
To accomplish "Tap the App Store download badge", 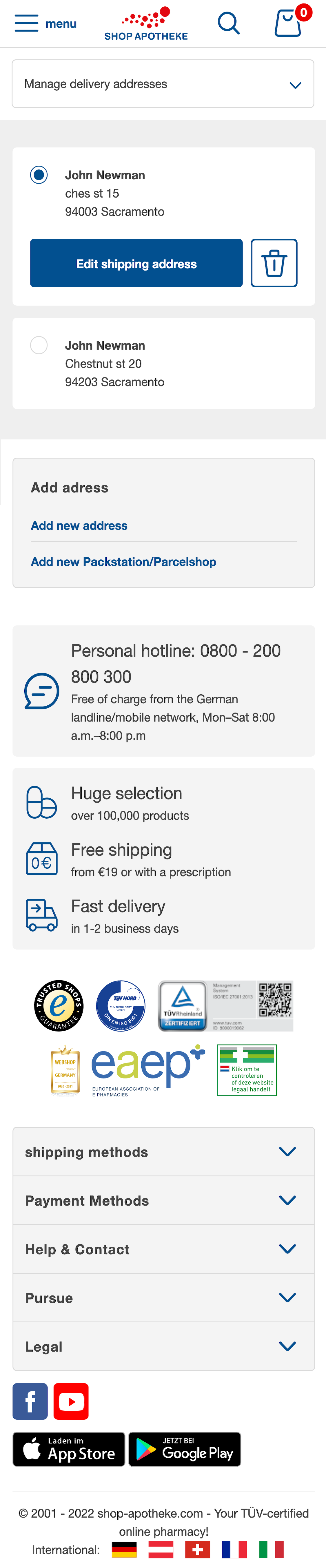I will coord(69,1449).
